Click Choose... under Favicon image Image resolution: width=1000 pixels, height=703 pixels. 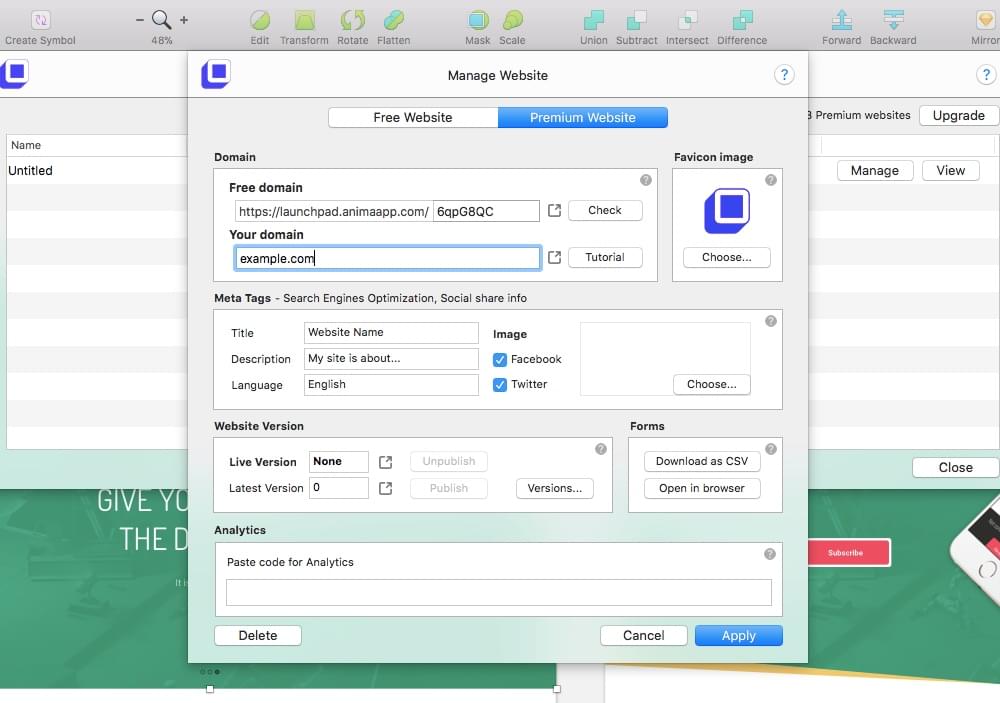coord(727,257)
